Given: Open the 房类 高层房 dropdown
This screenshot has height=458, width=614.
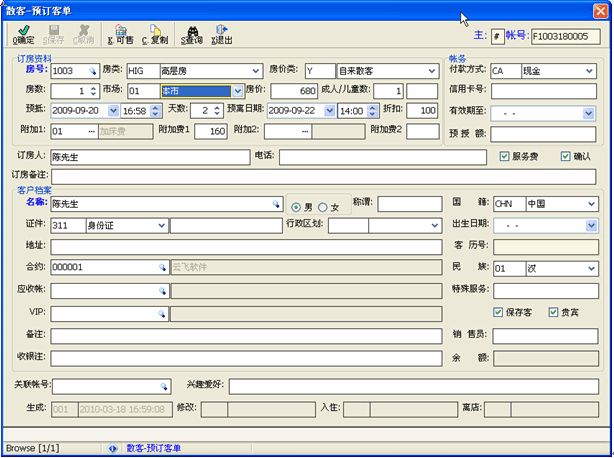Looking at the screenshot, I should click(255, 71).
